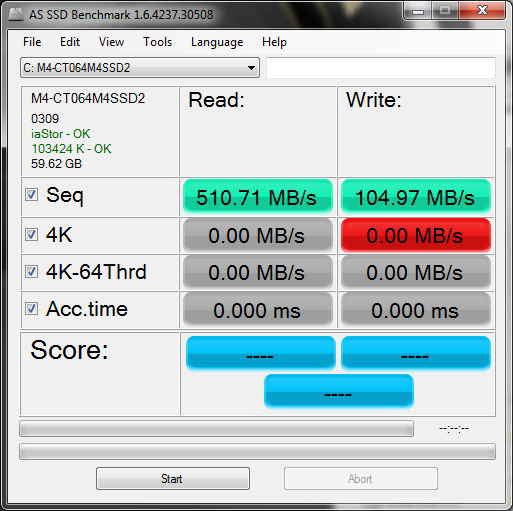The height and width of the screenshot is (511, 513).
Task: Disable the Acc.time test checkbox
Action: click(x=32, y=309)
